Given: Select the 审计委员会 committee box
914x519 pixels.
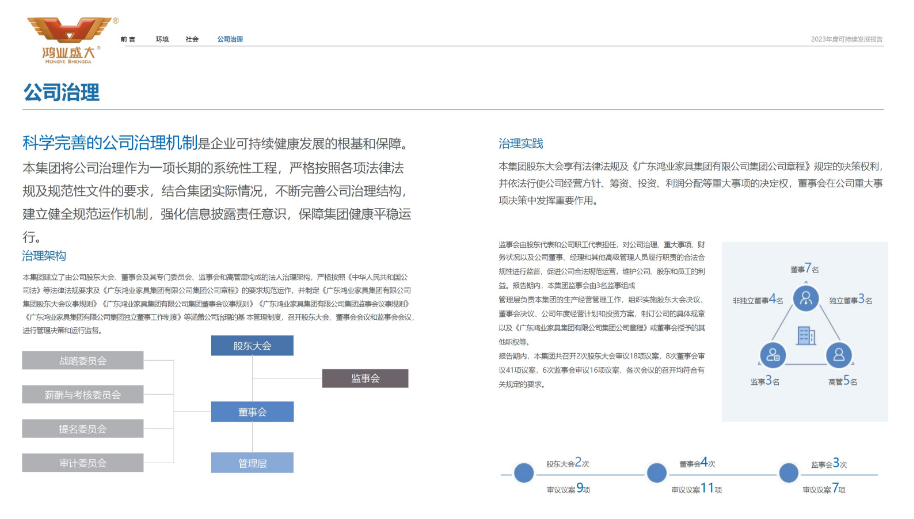Looking at the screenshot, I should point(83,462).
